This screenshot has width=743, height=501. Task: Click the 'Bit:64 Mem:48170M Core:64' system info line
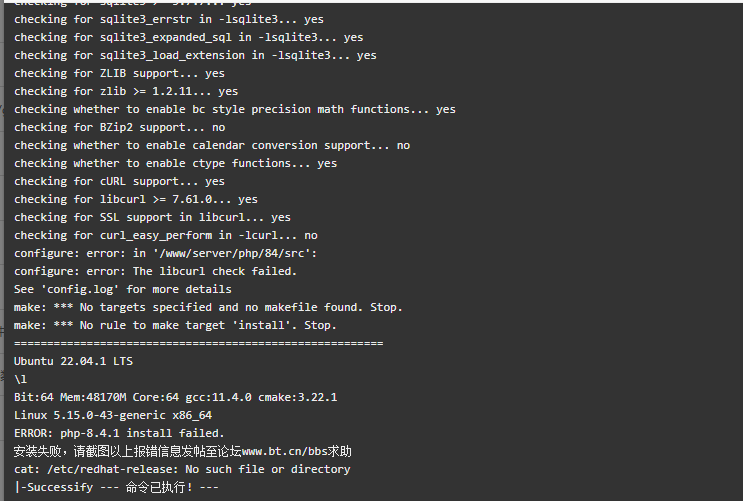175,397
